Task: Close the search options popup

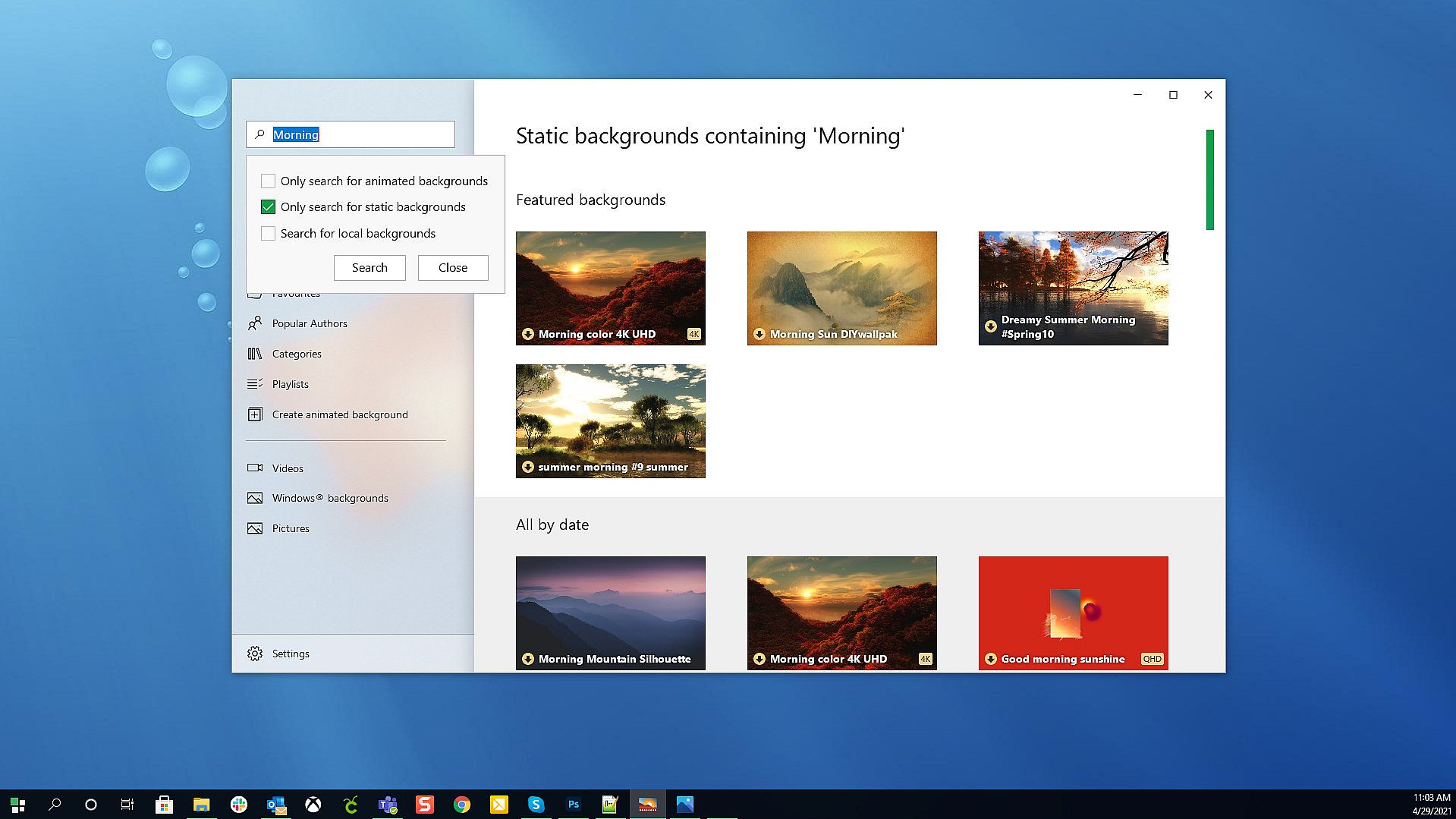Action: click(453, 267)
